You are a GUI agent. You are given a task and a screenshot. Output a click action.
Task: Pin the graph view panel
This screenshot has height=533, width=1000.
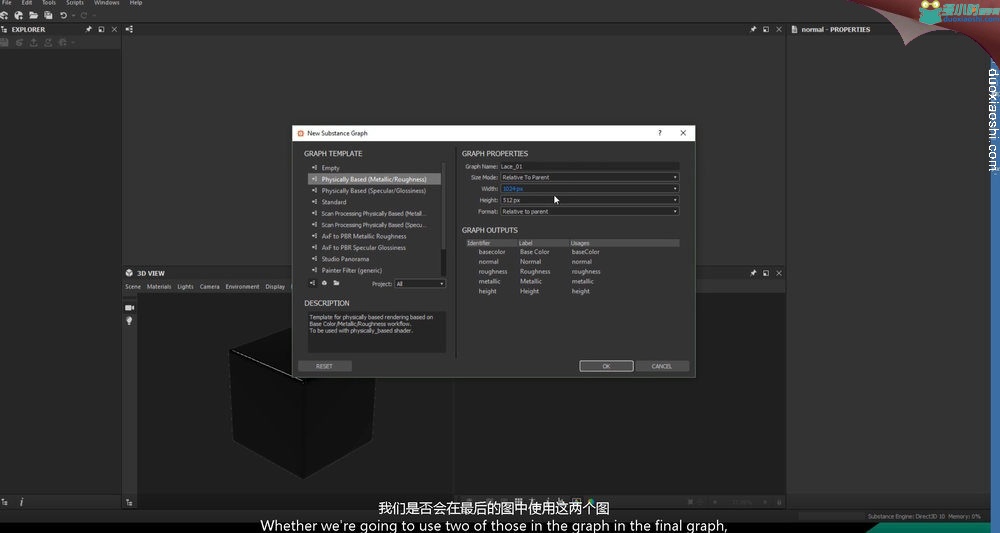(753, 29)
